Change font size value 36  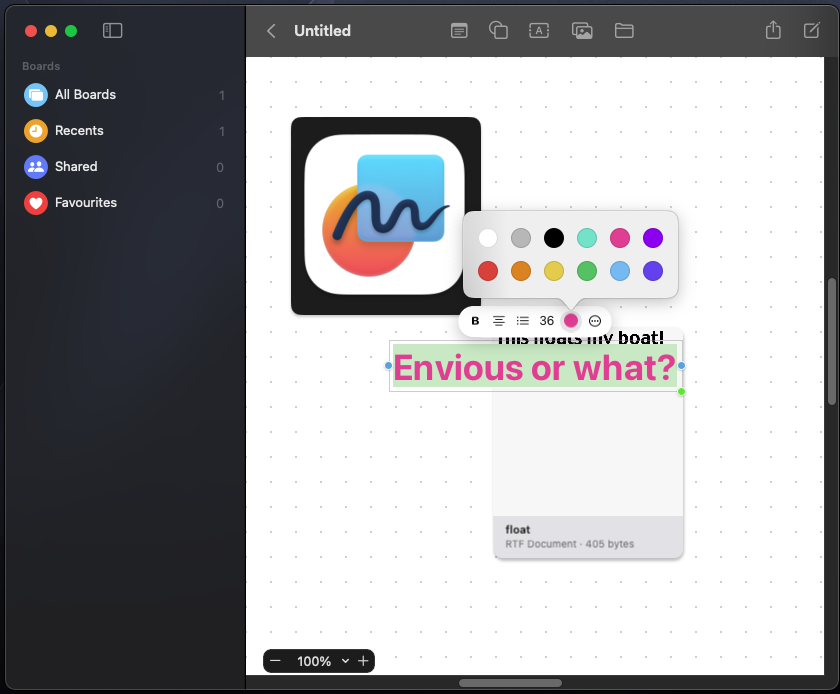click(547, 321)
